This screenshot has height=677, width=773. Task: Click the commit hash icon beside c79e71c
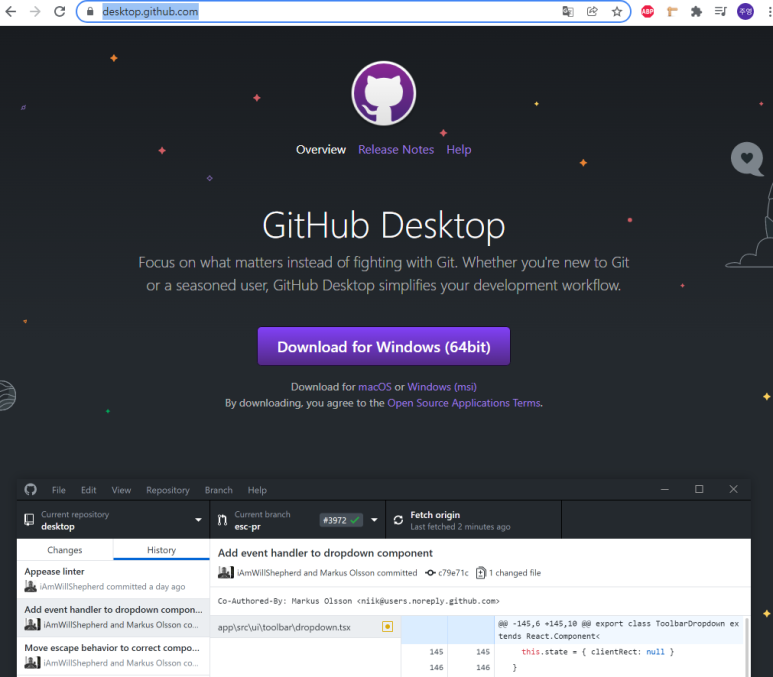tap(430, 572)
